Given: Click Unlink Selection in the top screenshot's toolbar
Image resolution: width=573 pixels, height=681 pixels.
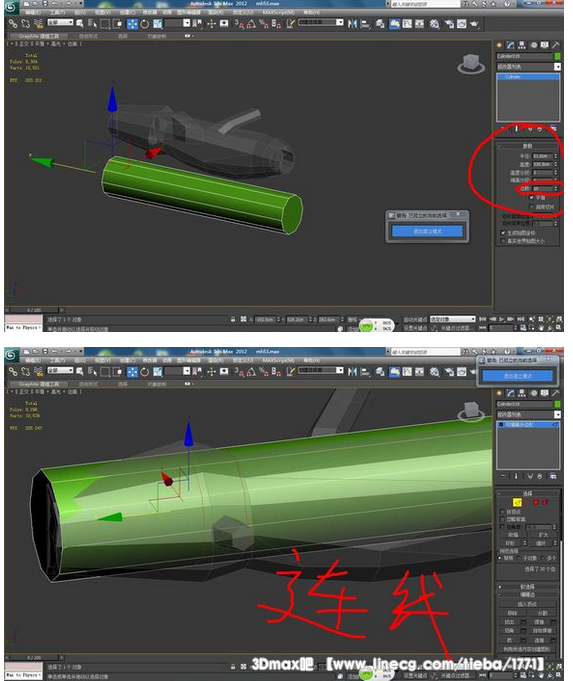Looking at the screenshot, I should pyautogui.click(x=26, y=23).
